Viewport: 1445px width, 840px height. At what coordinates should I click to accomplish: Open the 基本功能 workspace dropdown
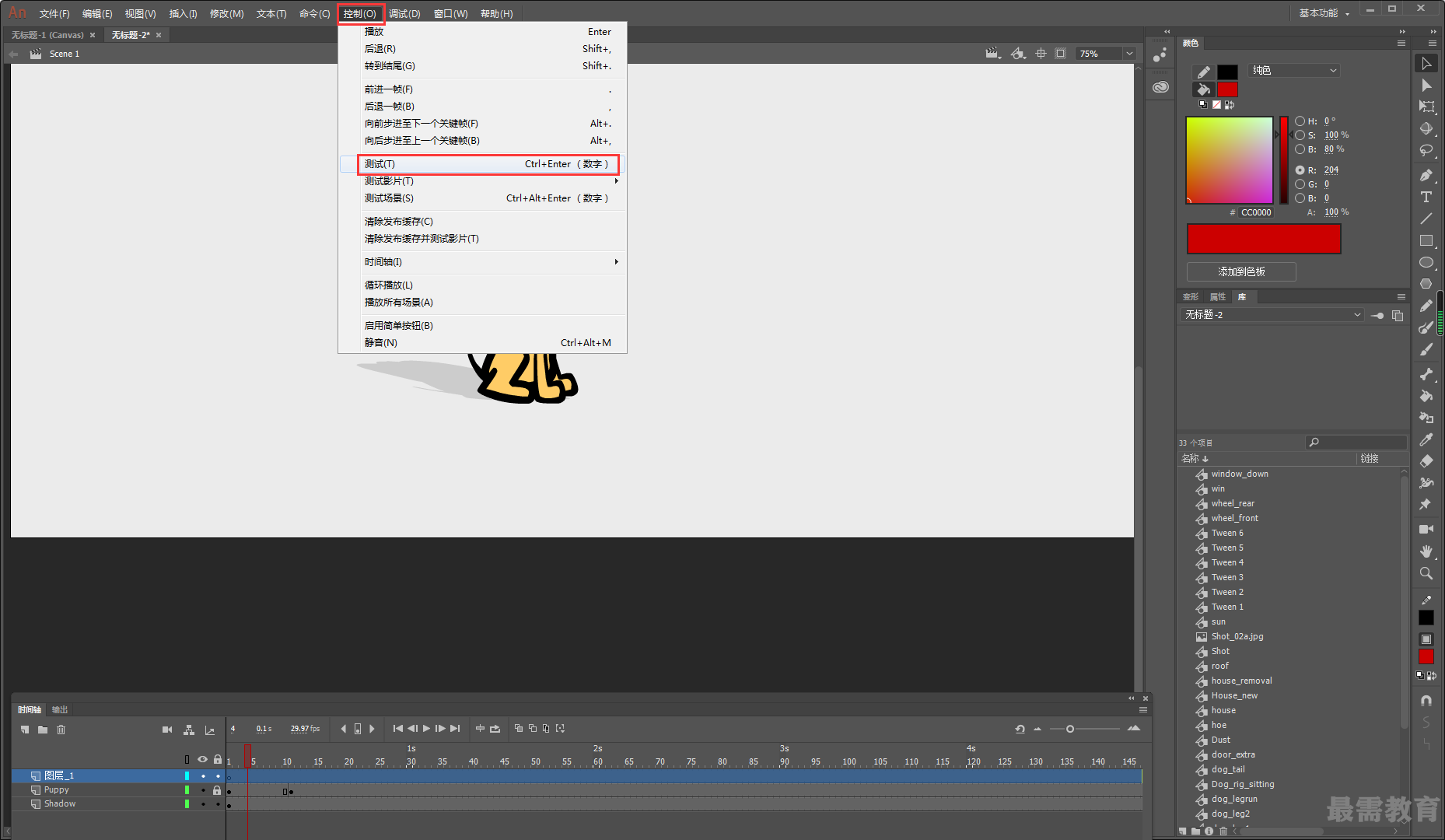click(x=1324, y=13)
